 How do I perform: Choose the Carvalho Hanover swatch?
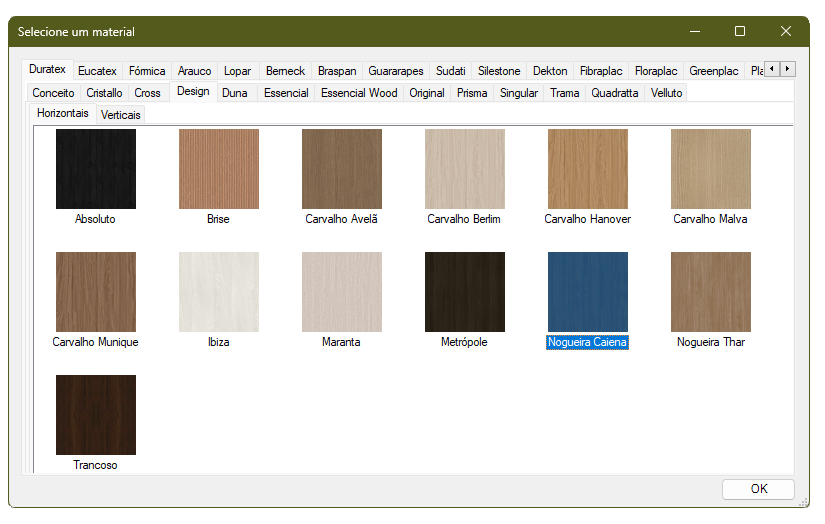588,169
